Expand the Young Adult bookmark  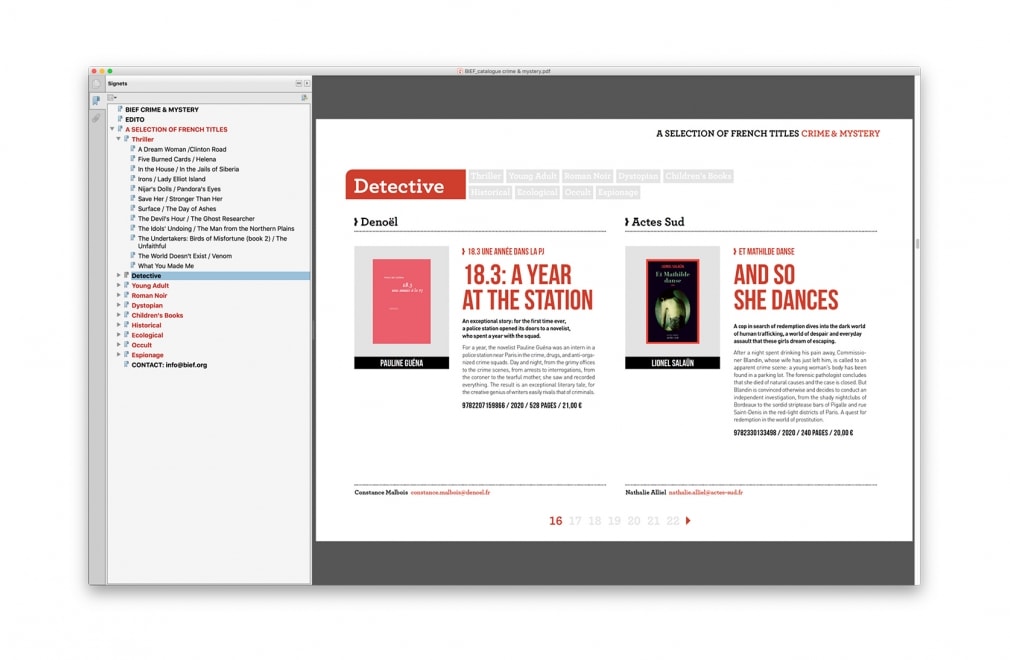[x=119, y=285]
